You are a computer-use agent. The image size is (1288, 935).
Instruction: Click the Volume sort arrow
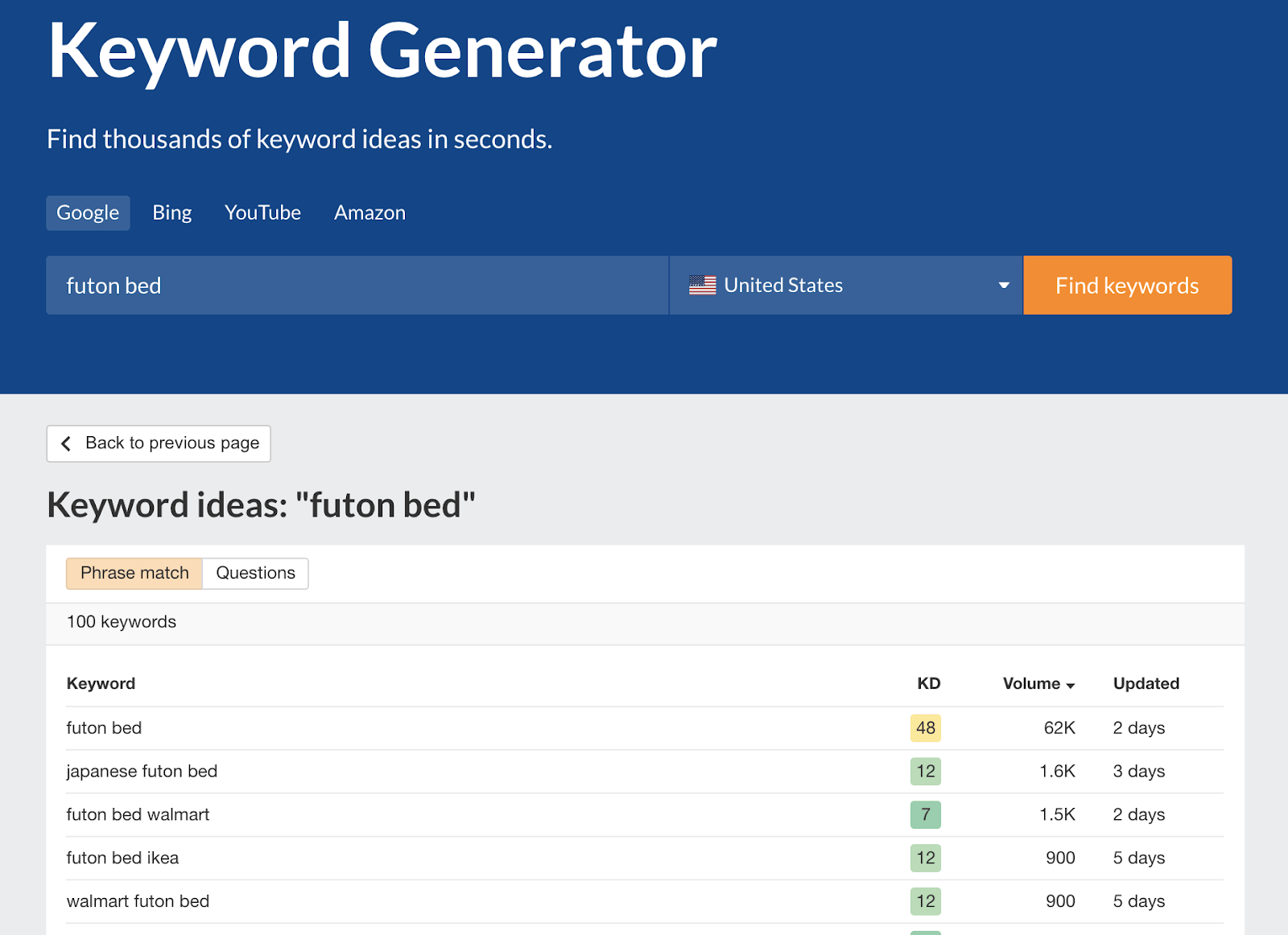1070,686
